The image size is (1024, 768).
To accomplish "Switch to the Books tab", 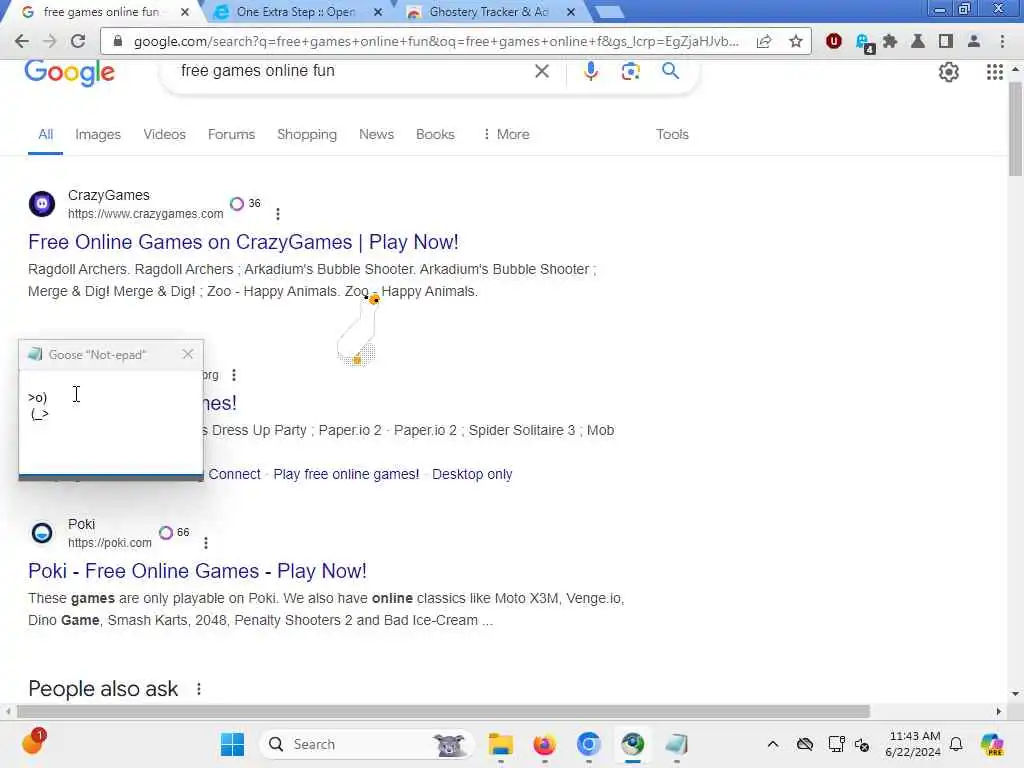I will coord(435,135).
